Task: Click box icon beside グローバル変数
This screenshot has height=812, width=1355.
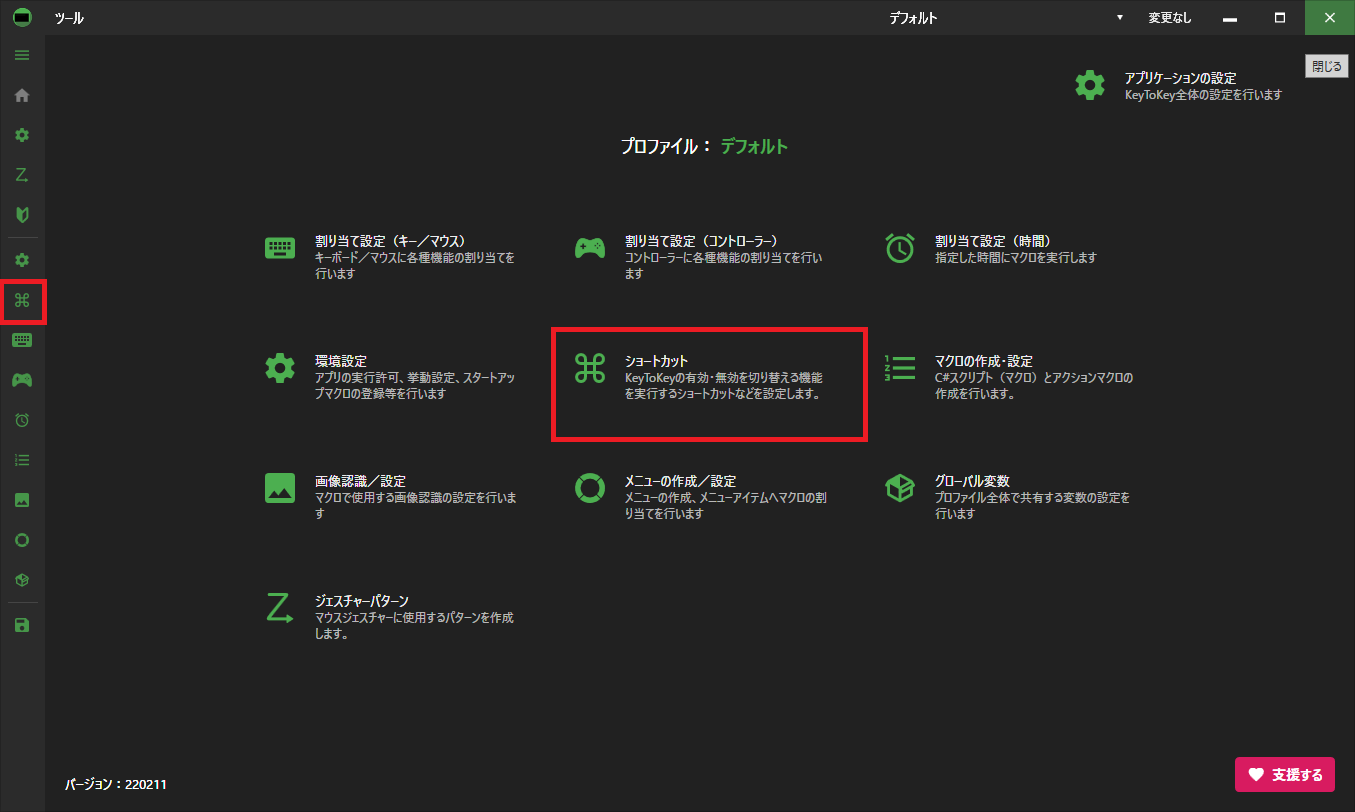Action: tap(900, 487)
